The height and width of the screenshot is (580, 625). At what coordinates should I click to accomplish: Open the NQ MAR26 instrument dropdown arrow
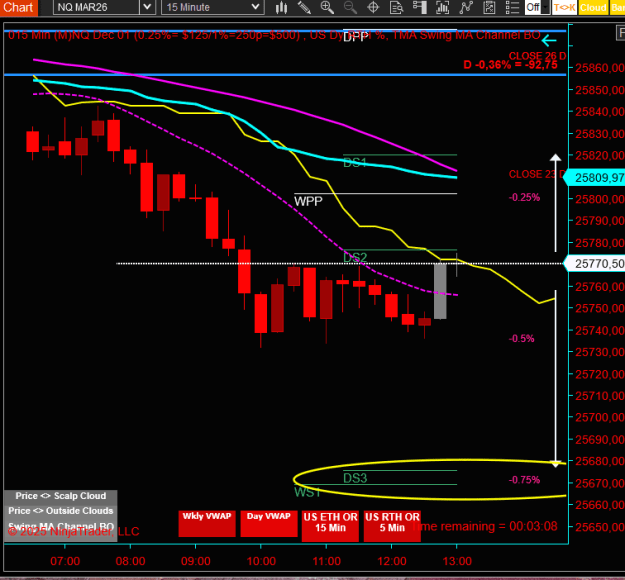[x=147, y=7]
